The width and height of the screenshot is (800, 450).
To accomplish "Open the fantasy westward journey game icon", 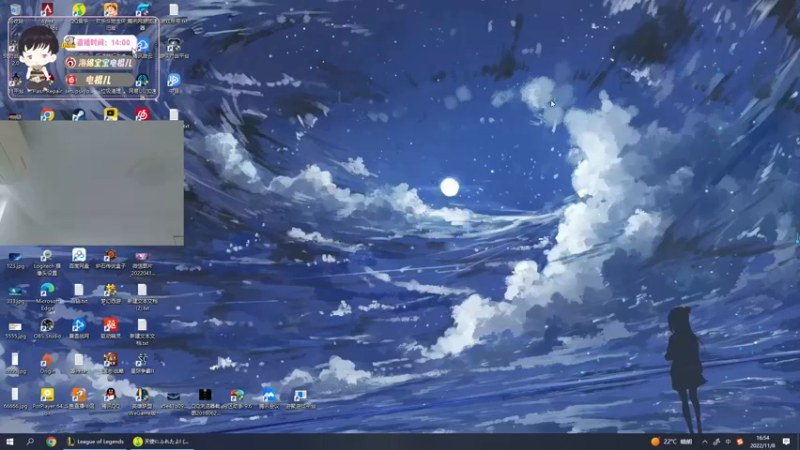I will (x=110, y=294).
